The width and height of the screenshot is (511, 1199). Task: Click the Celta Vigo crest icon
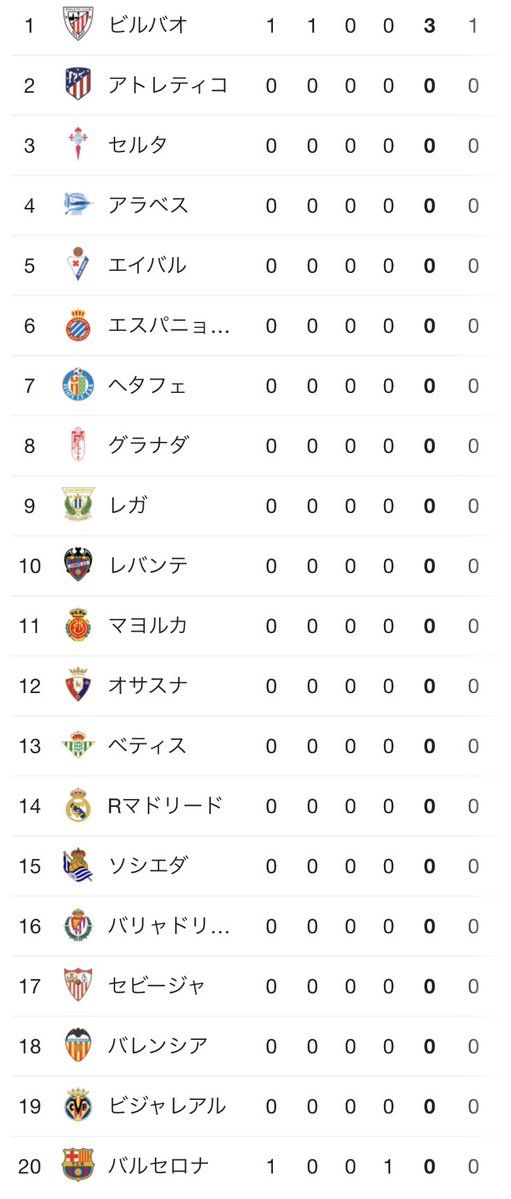click(78, 145)
